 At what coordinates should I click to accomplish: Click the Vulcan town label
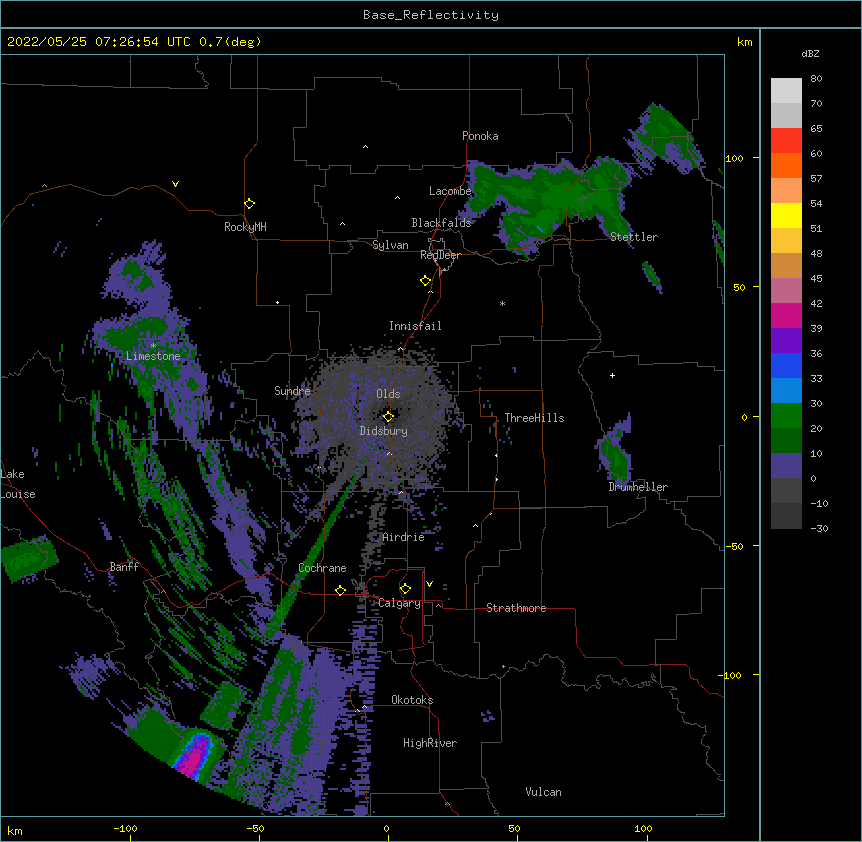click(x=543, y=792)
